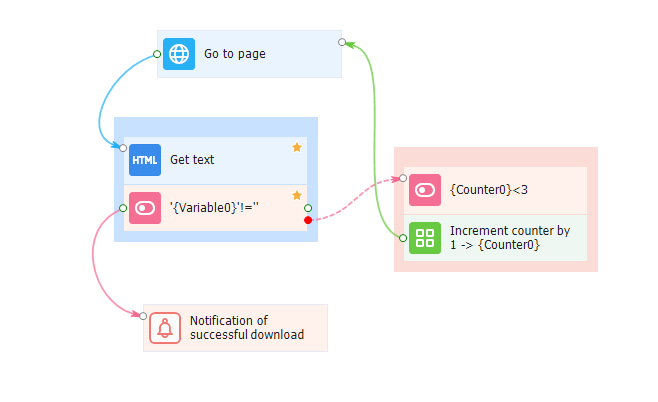Select the '{Variable0}'!='' condition text
The width and height of the screenshot is (658, 402).
click(x=215, y=208)
